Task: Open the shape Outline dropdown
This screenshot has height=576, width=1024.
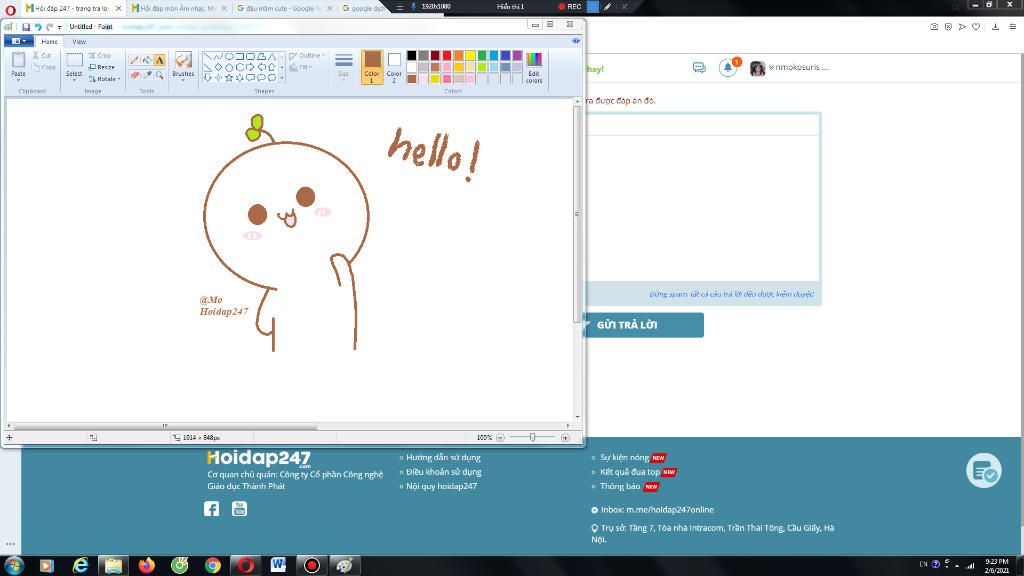Action: click(x=307, y=56)
